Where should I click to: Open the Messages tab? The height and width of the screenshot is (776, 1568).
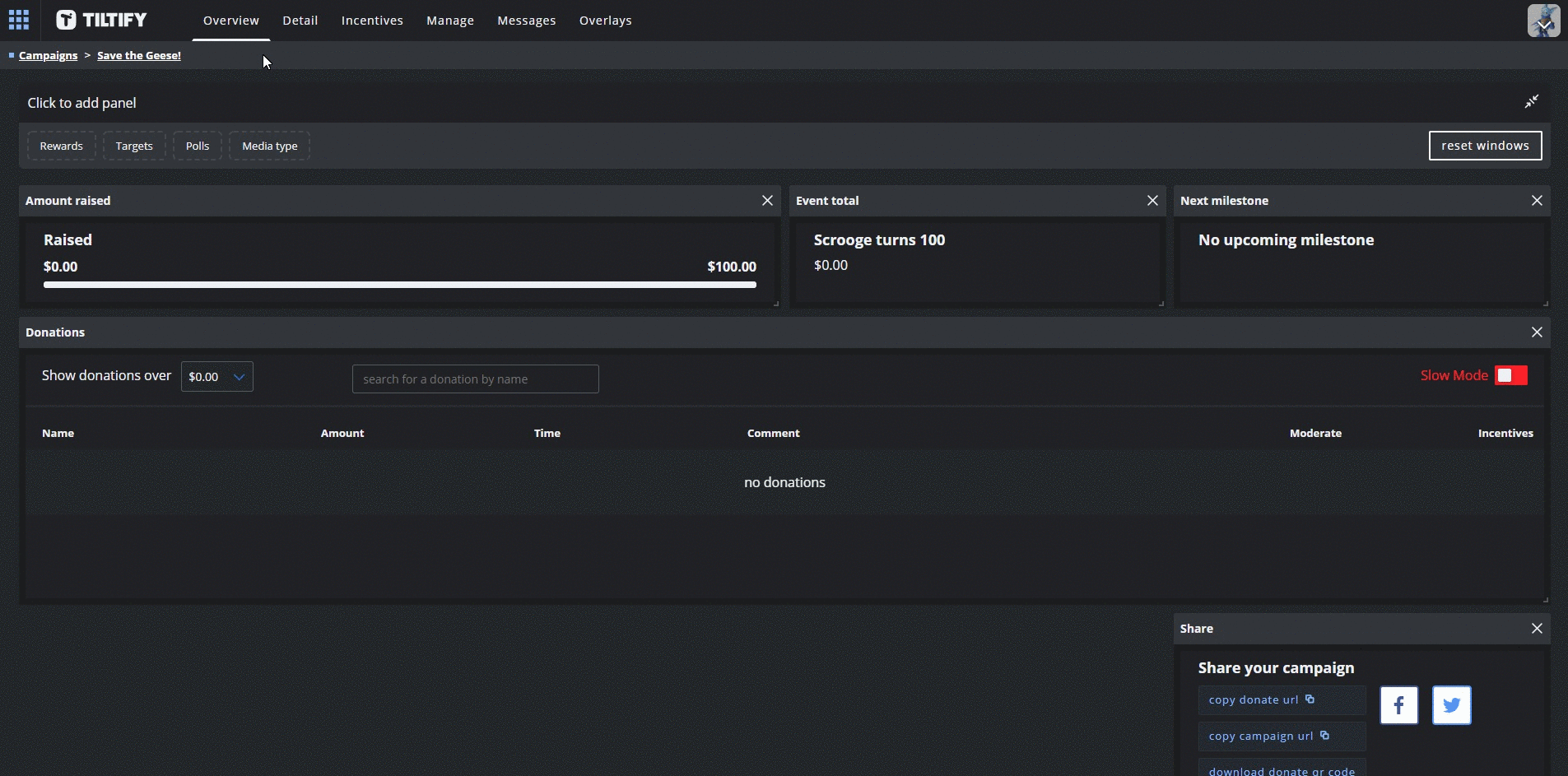tap(527, 21)
